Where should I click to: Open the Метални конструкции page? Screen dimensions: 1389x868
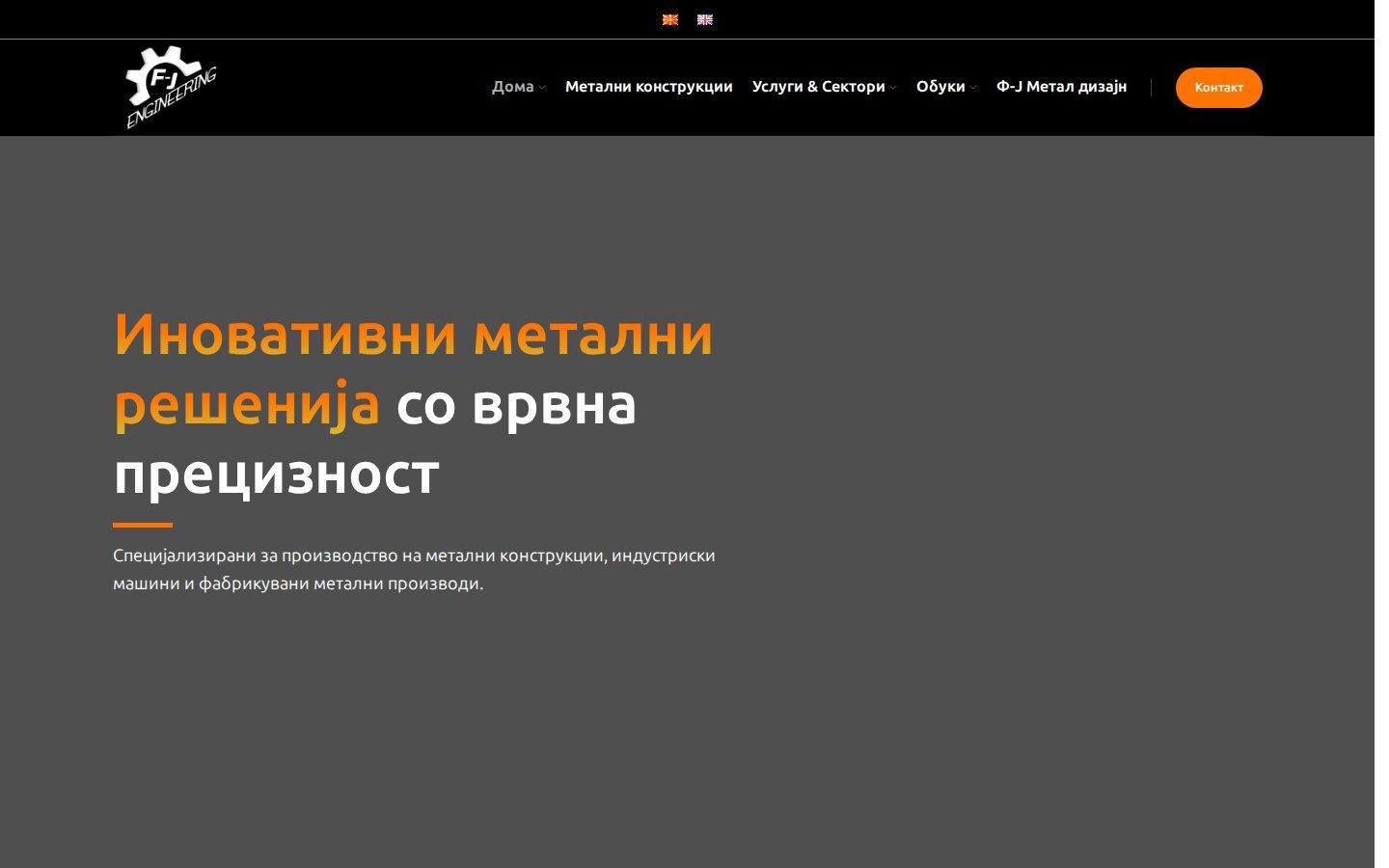point(649,87)
